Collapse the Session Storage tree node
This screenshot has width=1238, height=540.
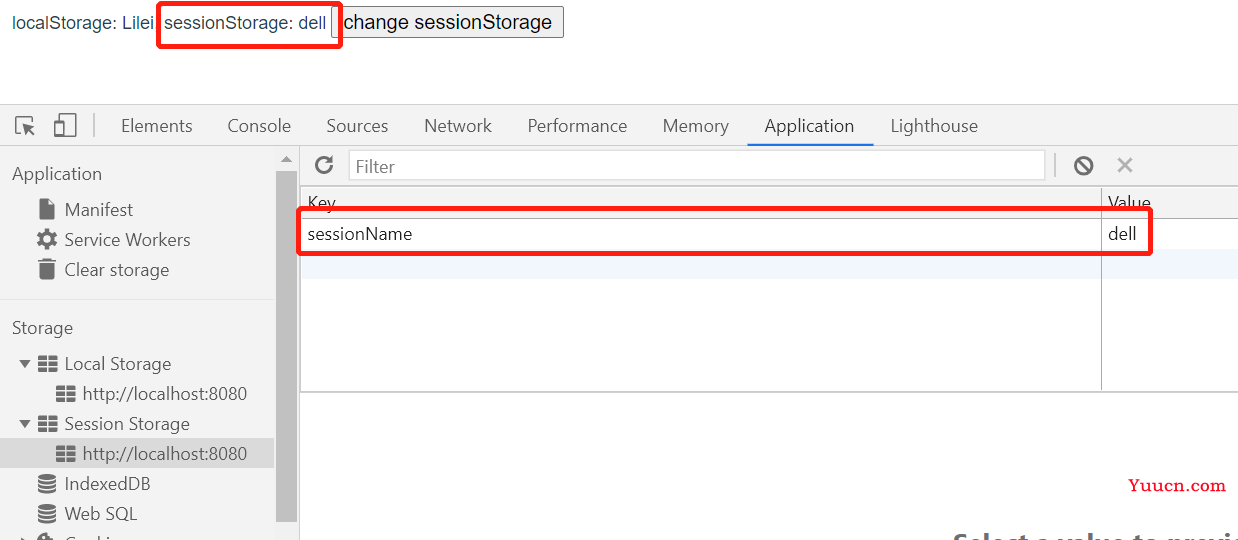pyautogui.click(x=25, y=424)
